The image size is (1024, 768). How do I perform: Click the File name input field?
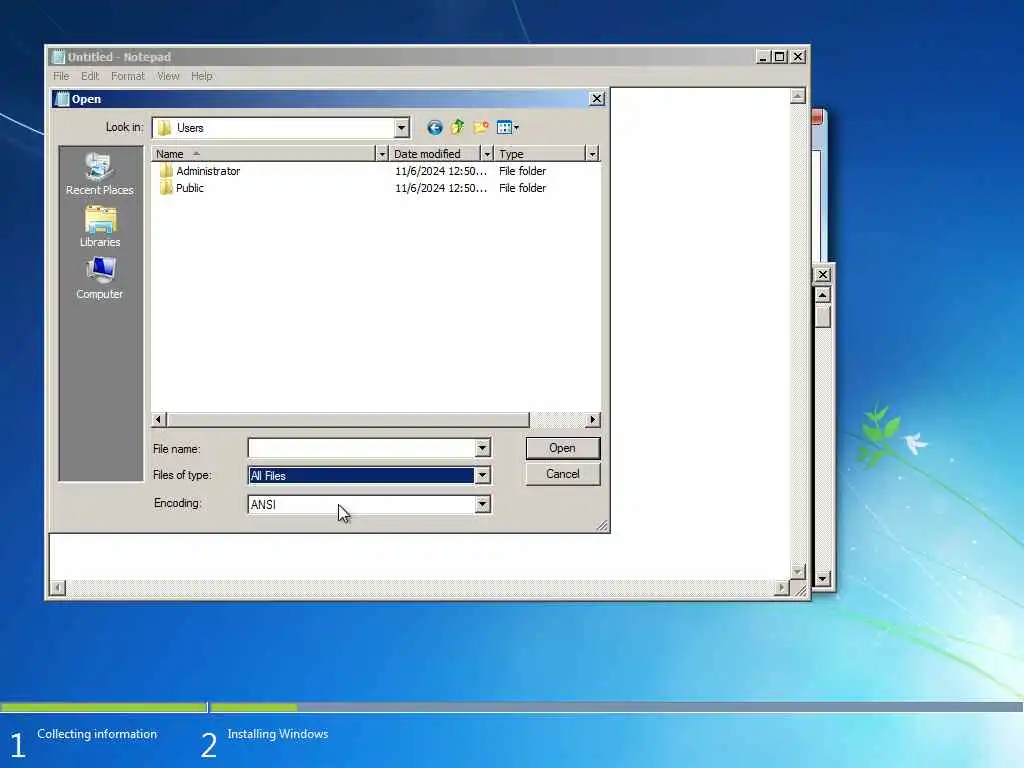(x=362, y=448)
